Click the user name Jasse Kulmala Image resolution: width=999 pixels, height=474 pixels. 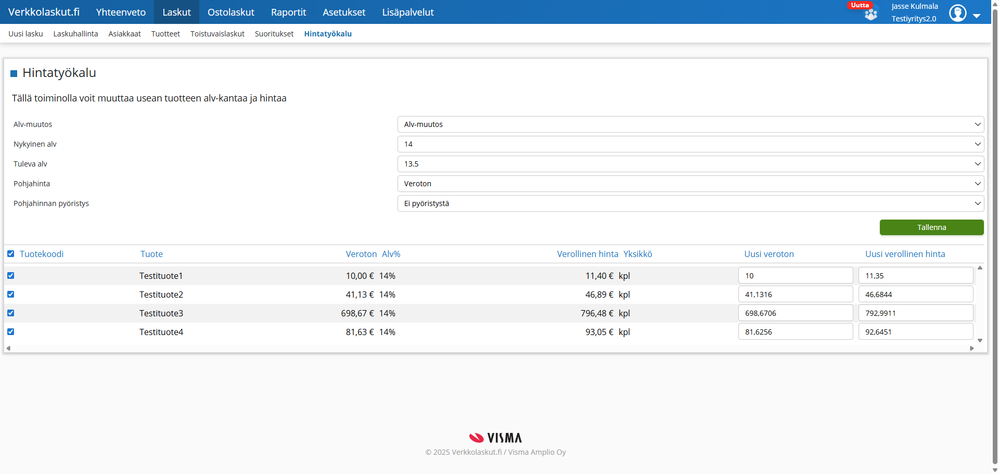pos(914,6)
